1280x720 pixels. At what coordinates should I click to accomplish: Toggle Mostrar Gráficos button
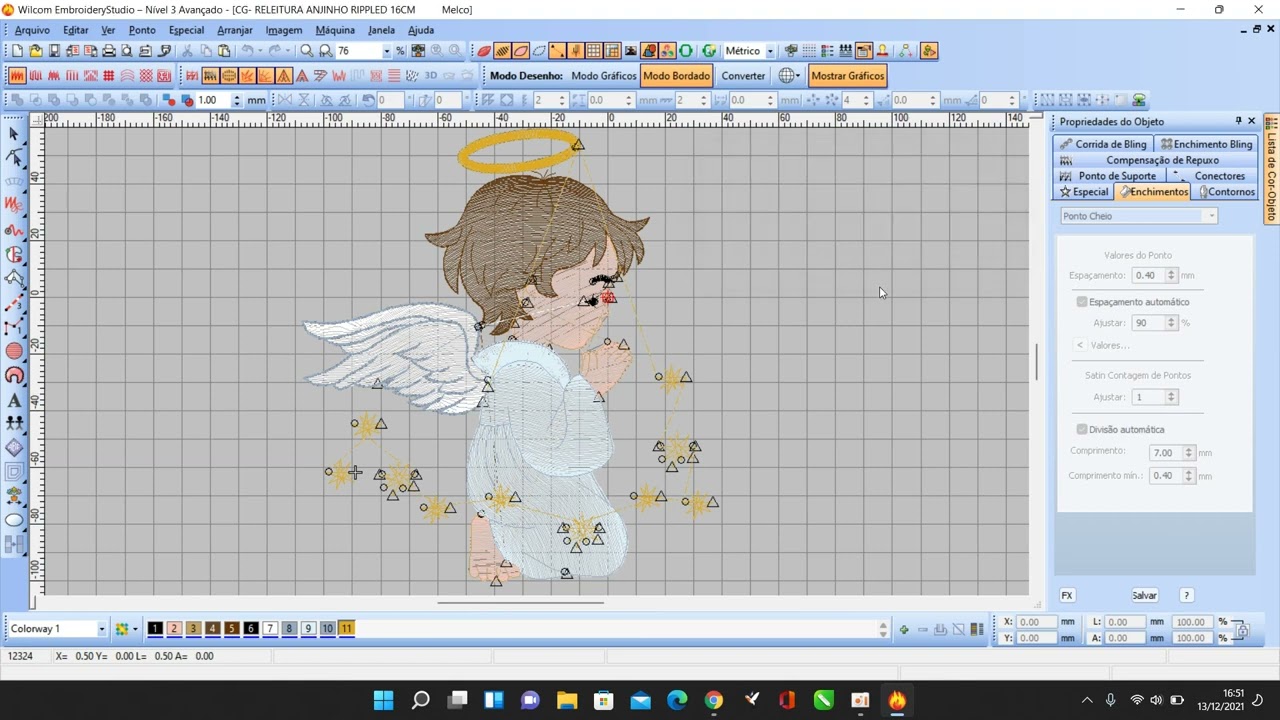[x=848, y=76]
